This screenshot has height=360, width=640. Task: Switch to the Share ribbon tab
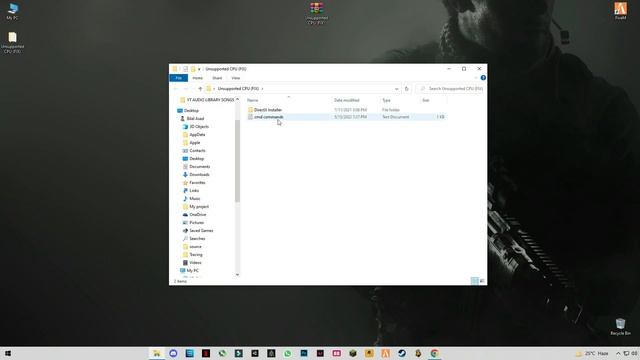pyautogui.click(x=217, y=78)
